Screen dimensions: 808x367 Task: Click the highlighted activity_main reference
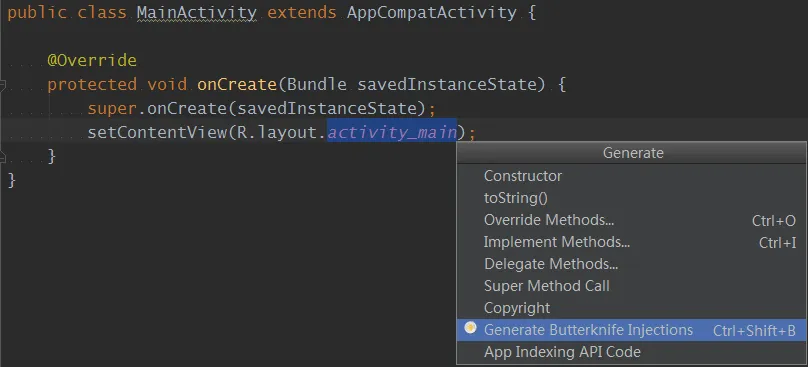pos(392,132)
